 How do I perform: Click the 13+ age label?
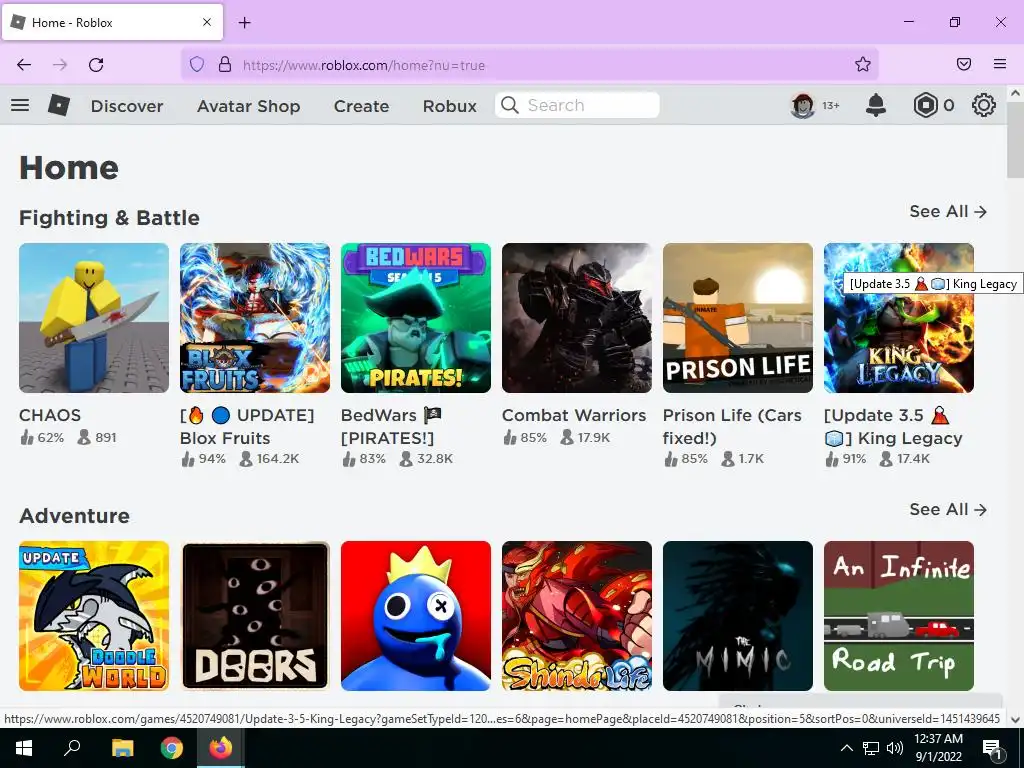831,106
